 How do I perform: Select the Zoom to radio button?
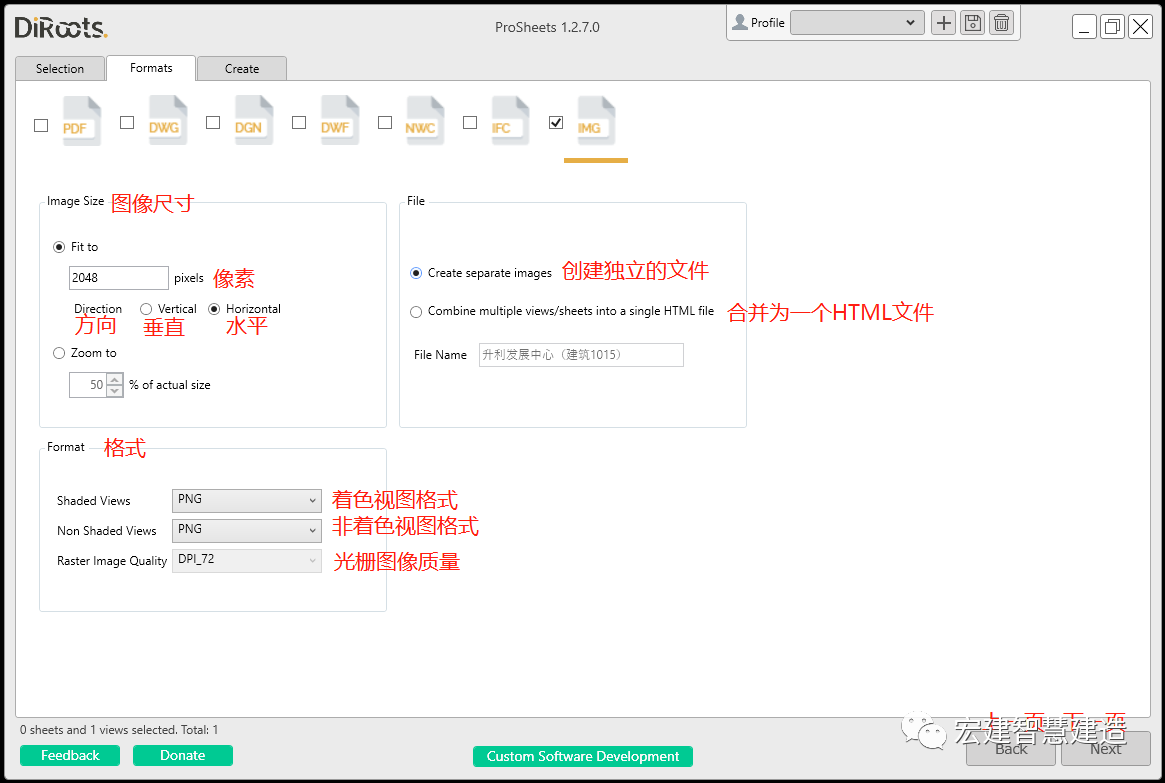pyautogui.click(x=59, y=354)
